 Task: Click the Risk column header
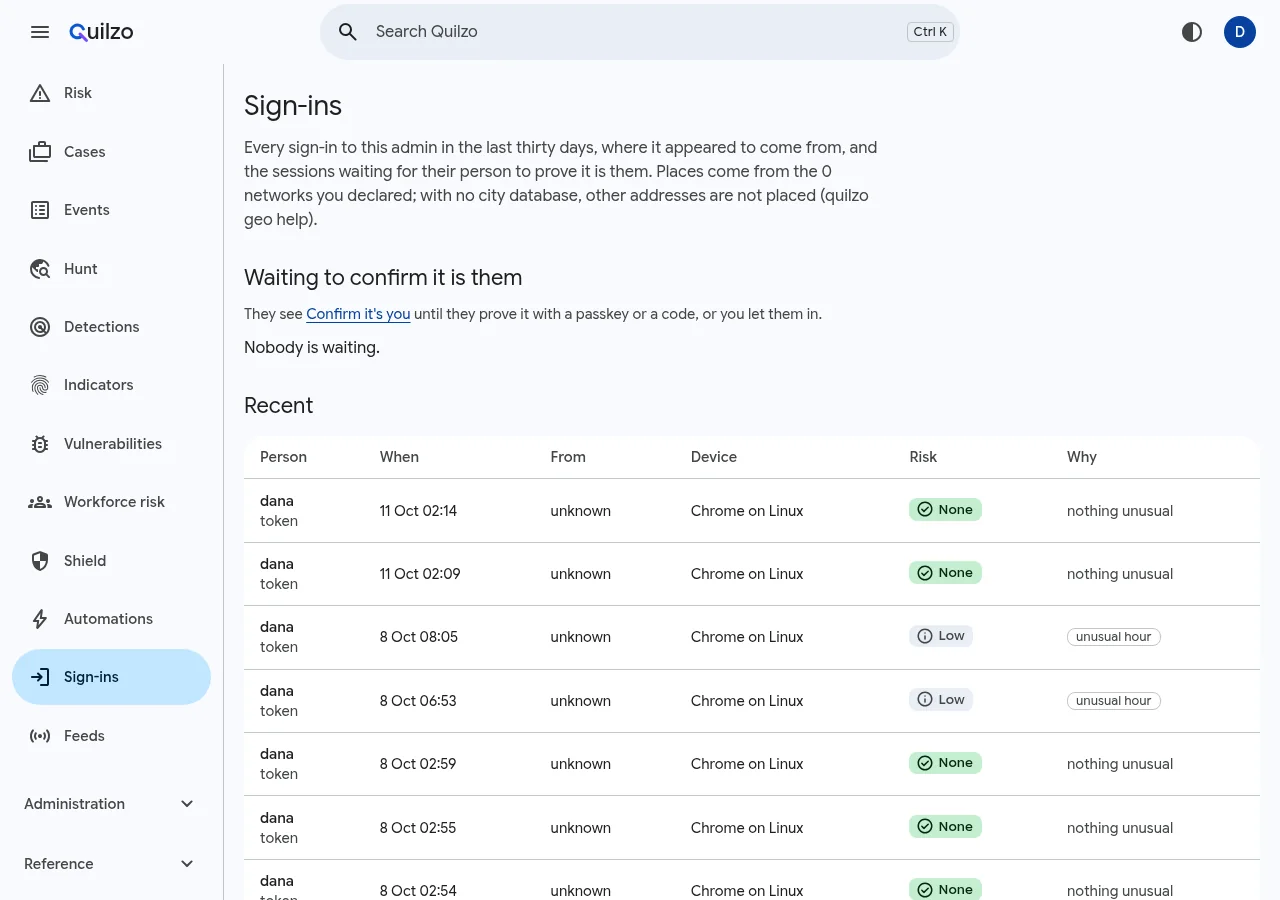coord(923,457)
